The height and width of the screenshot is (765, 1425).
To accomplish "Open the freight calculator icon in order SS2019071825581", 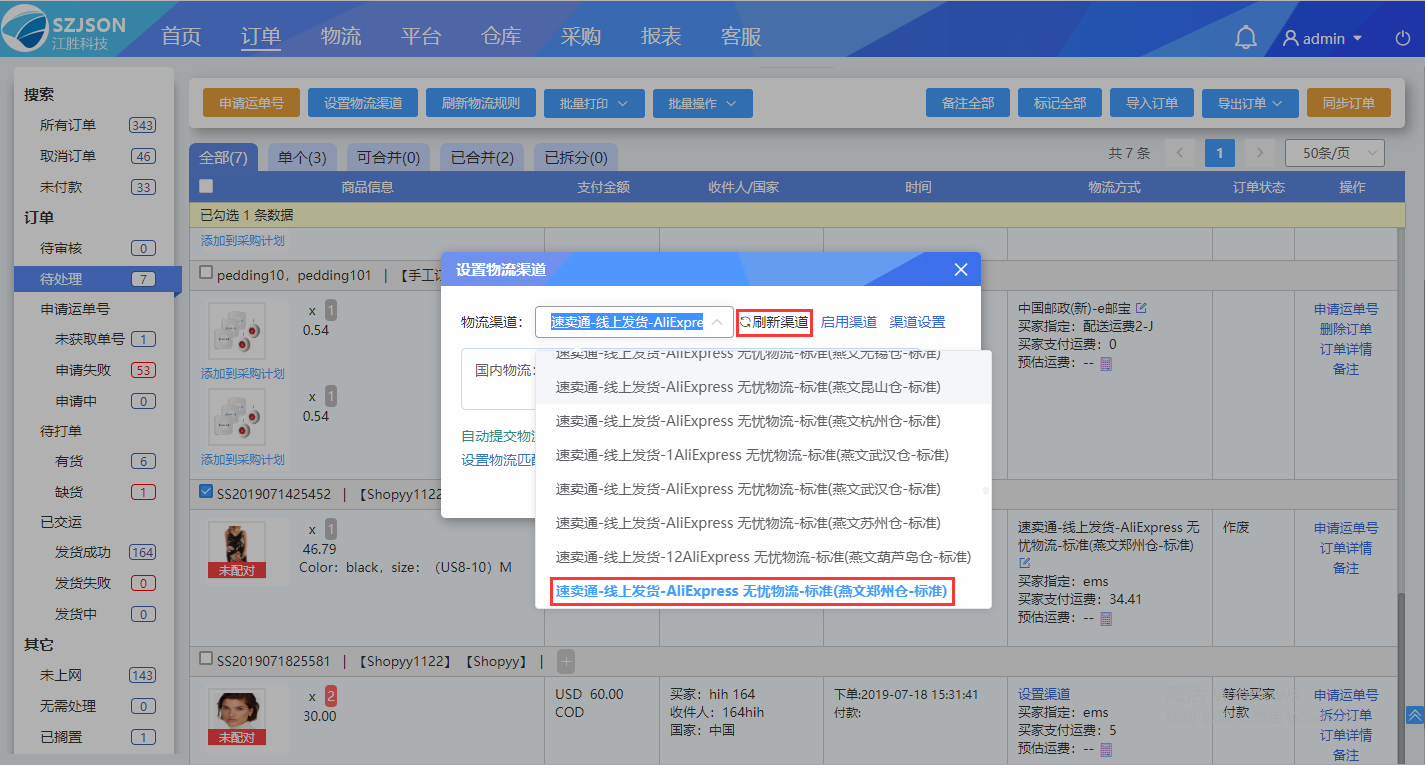I will point(1106,749).
